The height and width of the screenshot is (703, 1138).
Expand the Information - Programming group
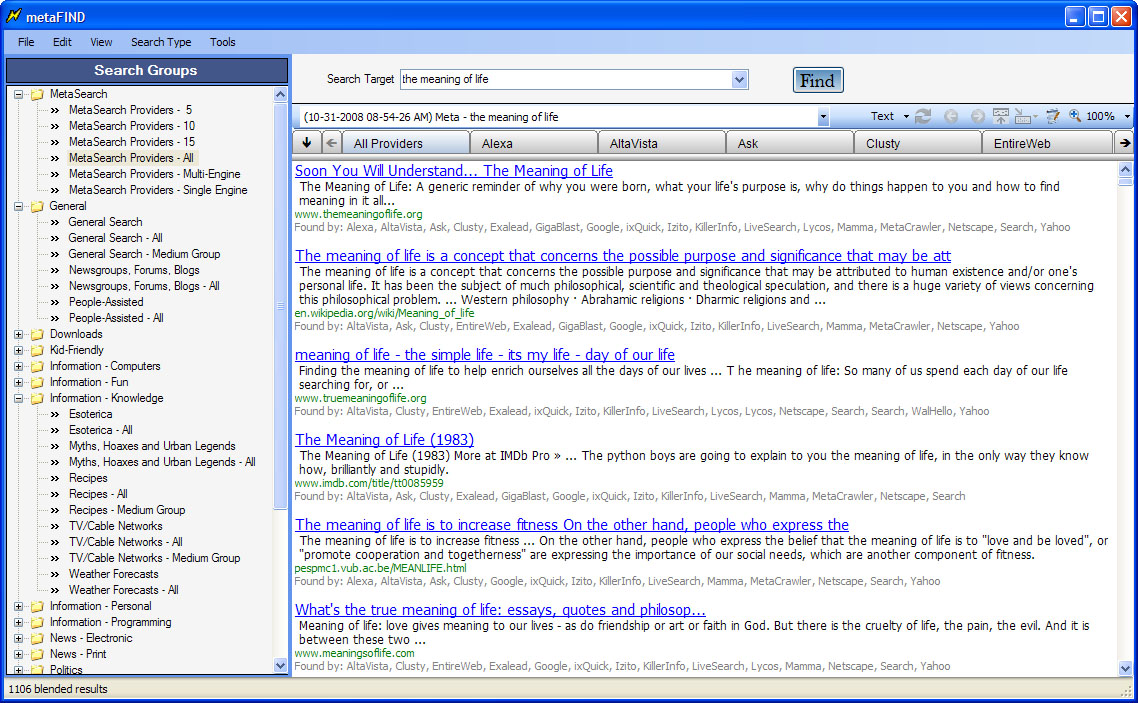tap(19, 622)
